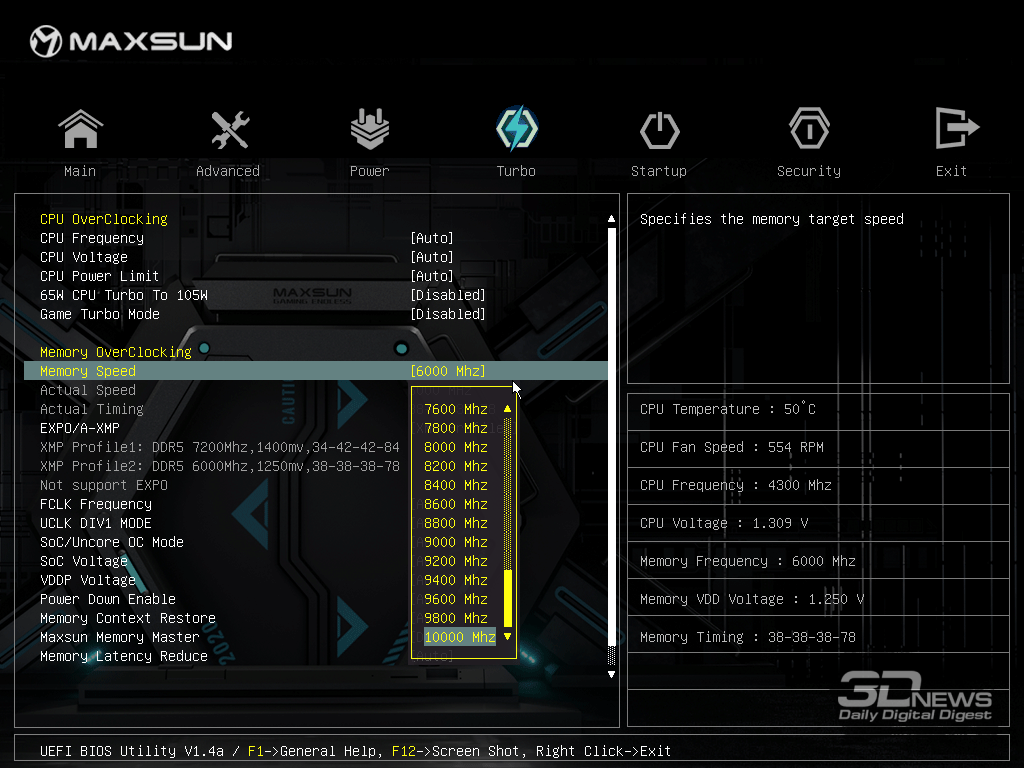Screen dimensions: 1024x768
Task: Select the Maxsun Memory Master setting
Action: 120,636
